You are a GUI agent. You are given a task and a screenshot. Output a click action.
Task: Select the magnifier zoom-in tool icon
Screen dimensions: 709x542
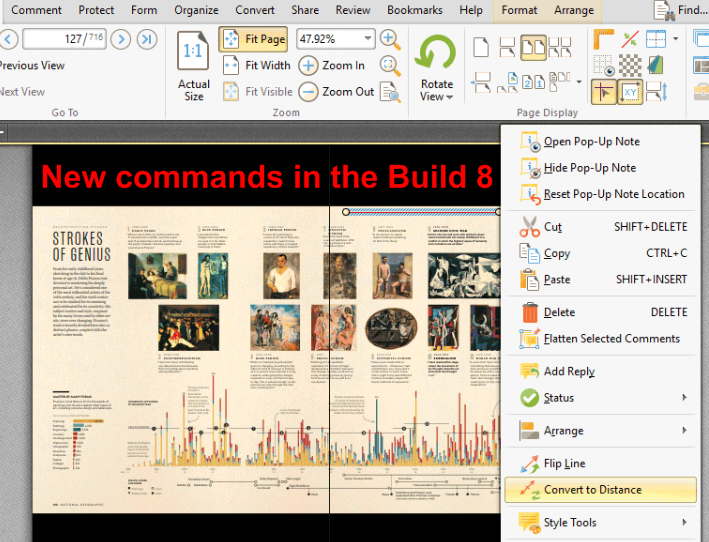click(x=390, y=39)
